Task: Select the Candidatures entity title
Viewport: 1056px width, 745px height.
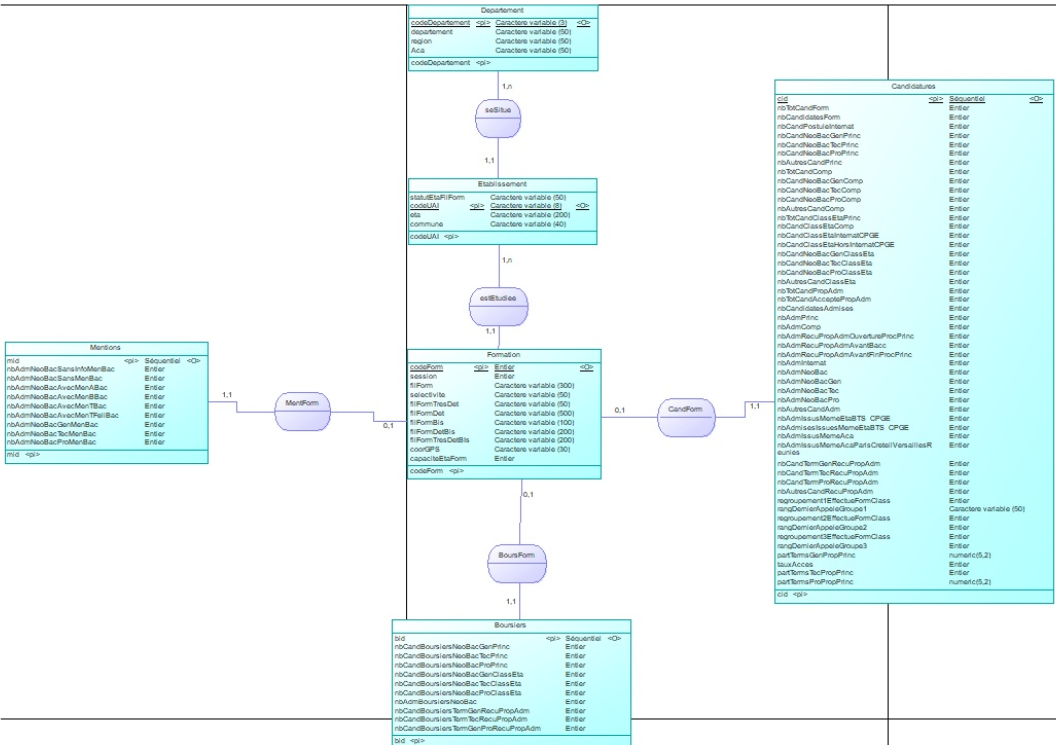Action: click(914, 87)
